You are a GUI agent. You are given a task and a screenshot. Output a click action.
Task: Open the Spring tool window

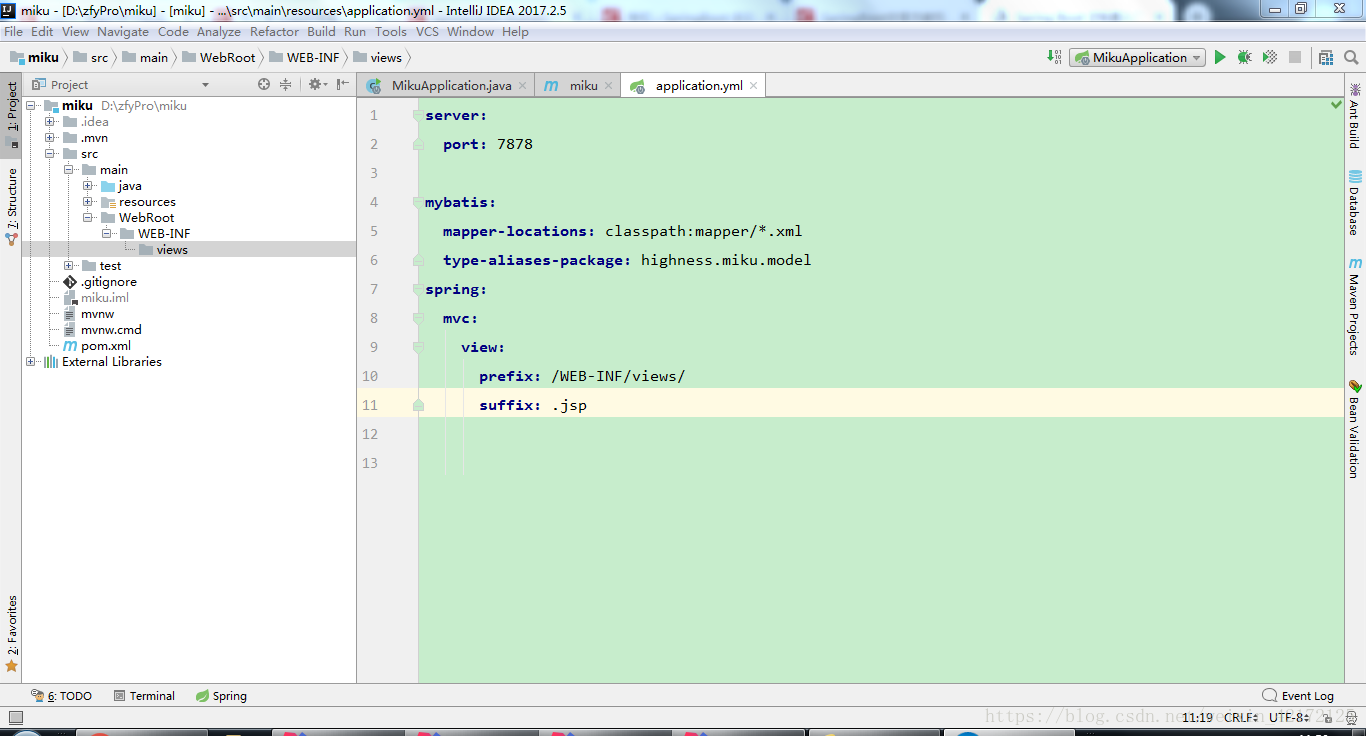click(221, 695)
